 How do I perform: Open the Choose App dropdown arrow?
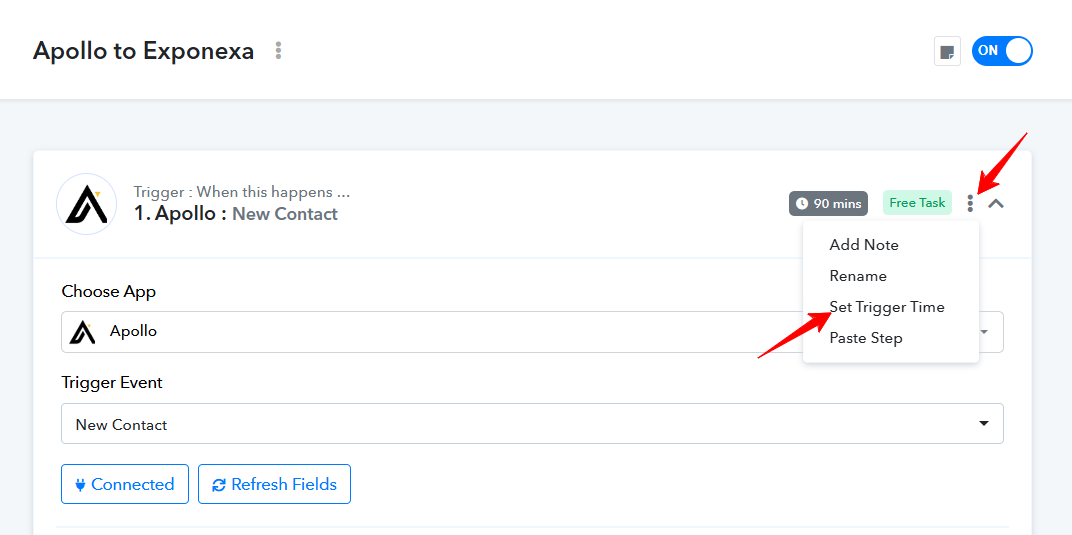point(985,332)
